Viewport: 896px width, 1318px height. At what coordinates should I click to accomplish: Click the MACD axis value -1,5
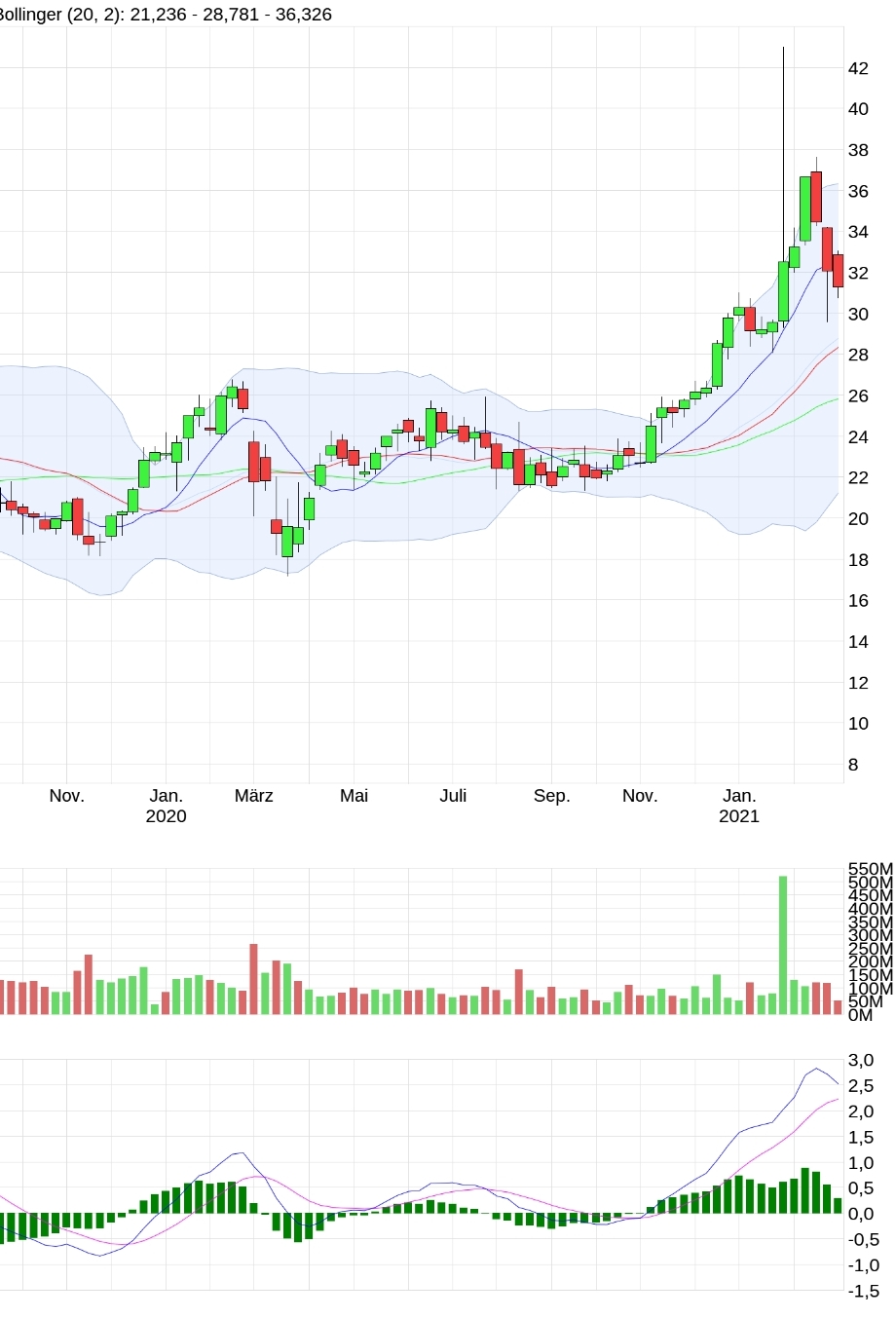[864, 1292]
